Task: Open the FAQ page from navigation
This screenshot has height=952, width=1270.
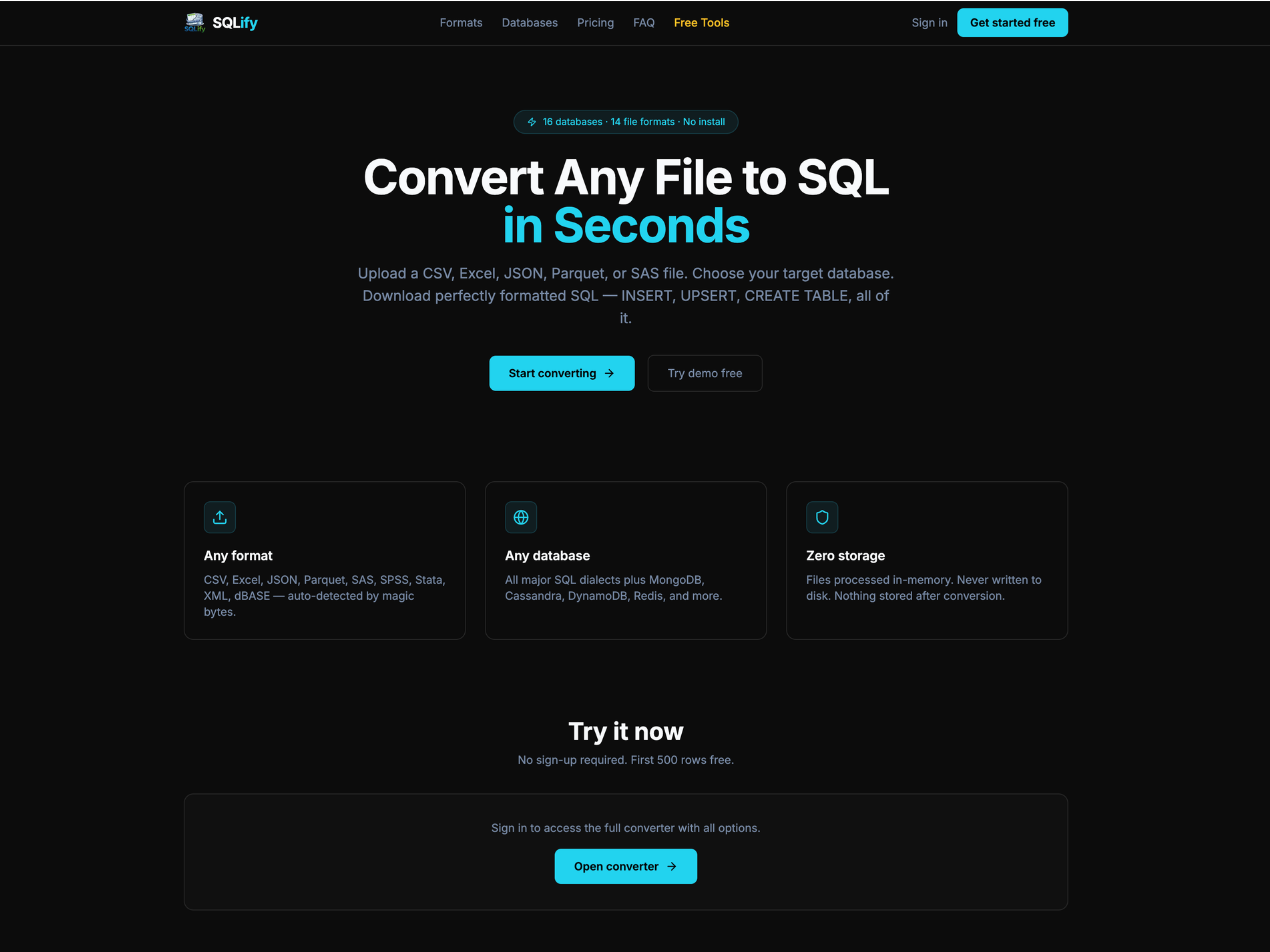Action: coord(644,22)
